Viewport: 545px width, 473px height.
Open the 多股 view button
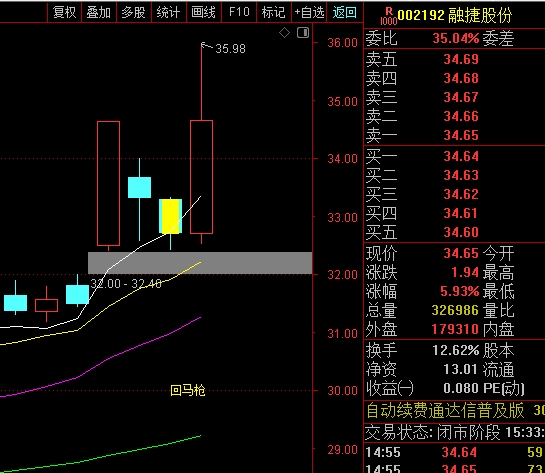point(133,13)
